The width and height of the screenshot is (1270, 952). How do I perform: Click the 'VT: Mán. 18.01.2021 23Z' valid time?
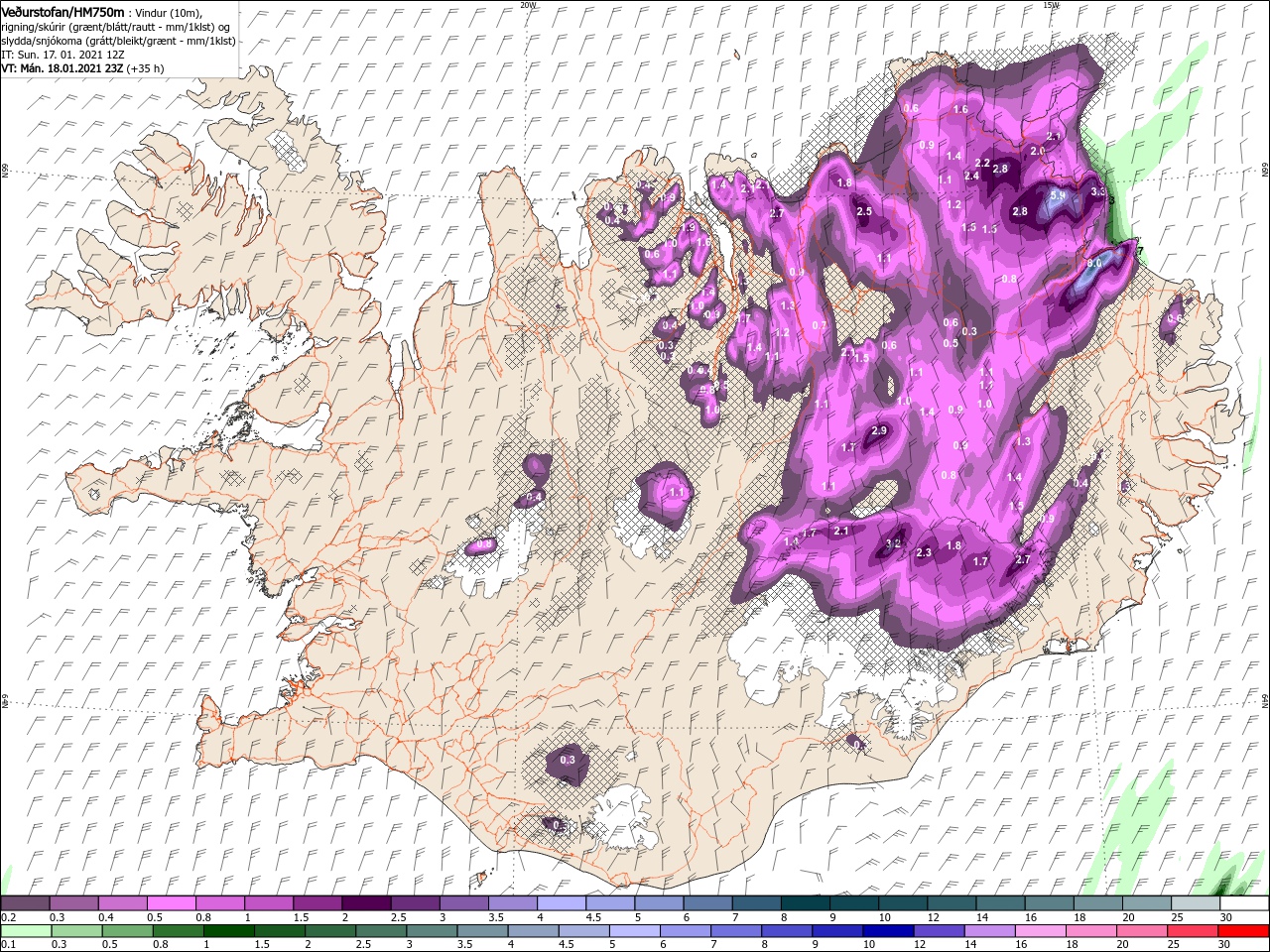tap(63, 68)
